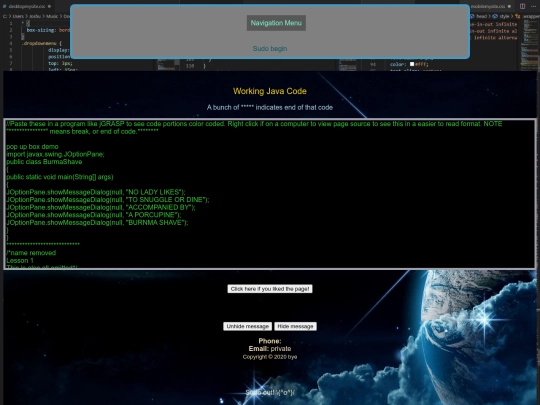
Task: Click the 'Copyright © 2020 bye' footer text
Action: pos(270,357)
